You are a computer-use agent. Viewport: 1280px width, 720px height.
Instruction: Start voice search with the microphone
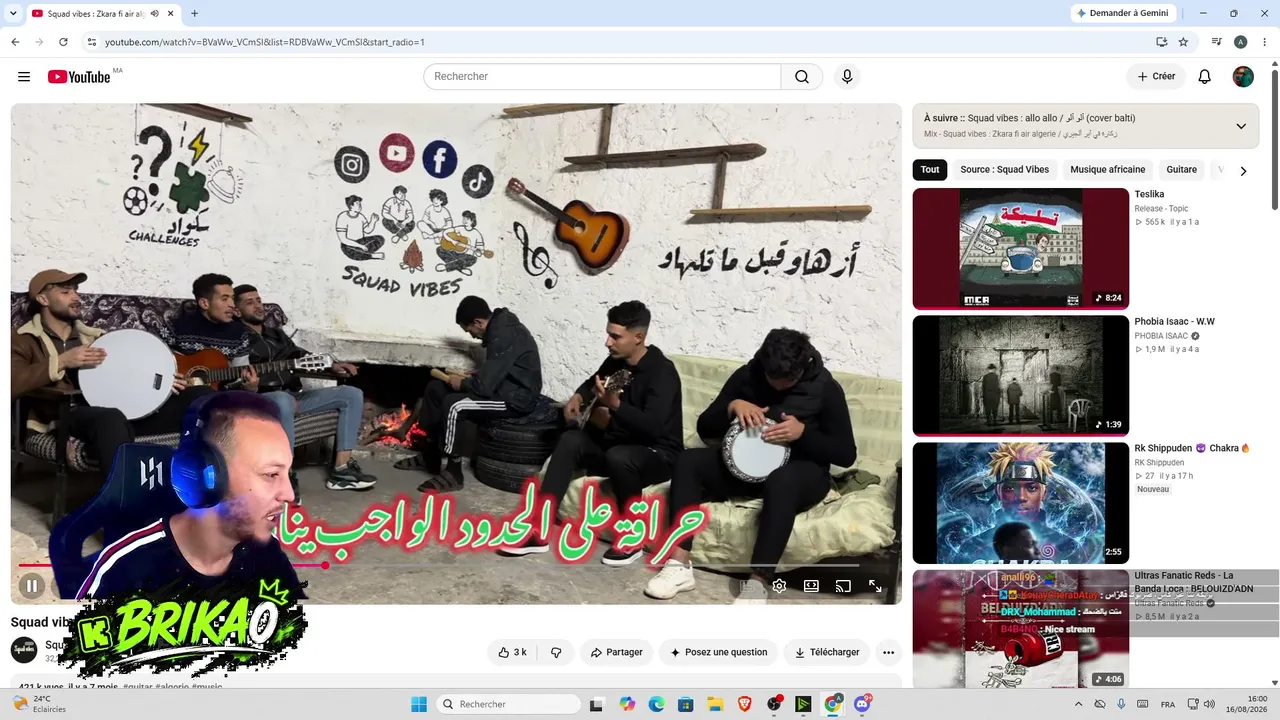coord(847,77)
